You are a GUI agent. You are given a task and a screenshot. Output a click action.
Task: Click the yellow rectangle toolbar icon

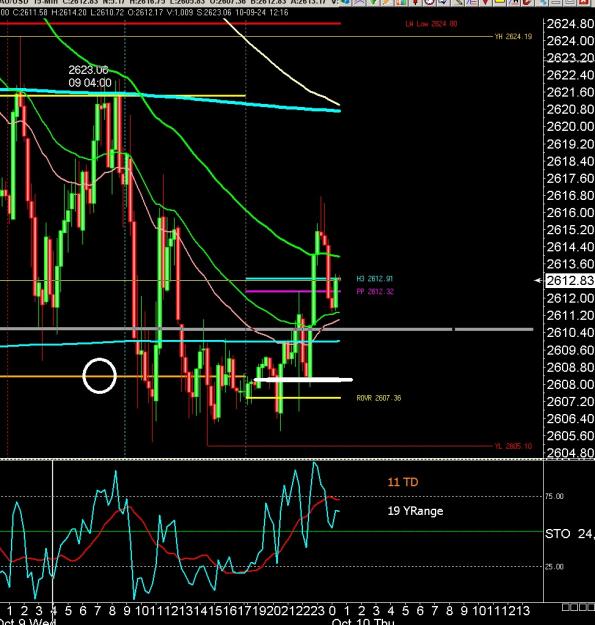click(500, 2)
